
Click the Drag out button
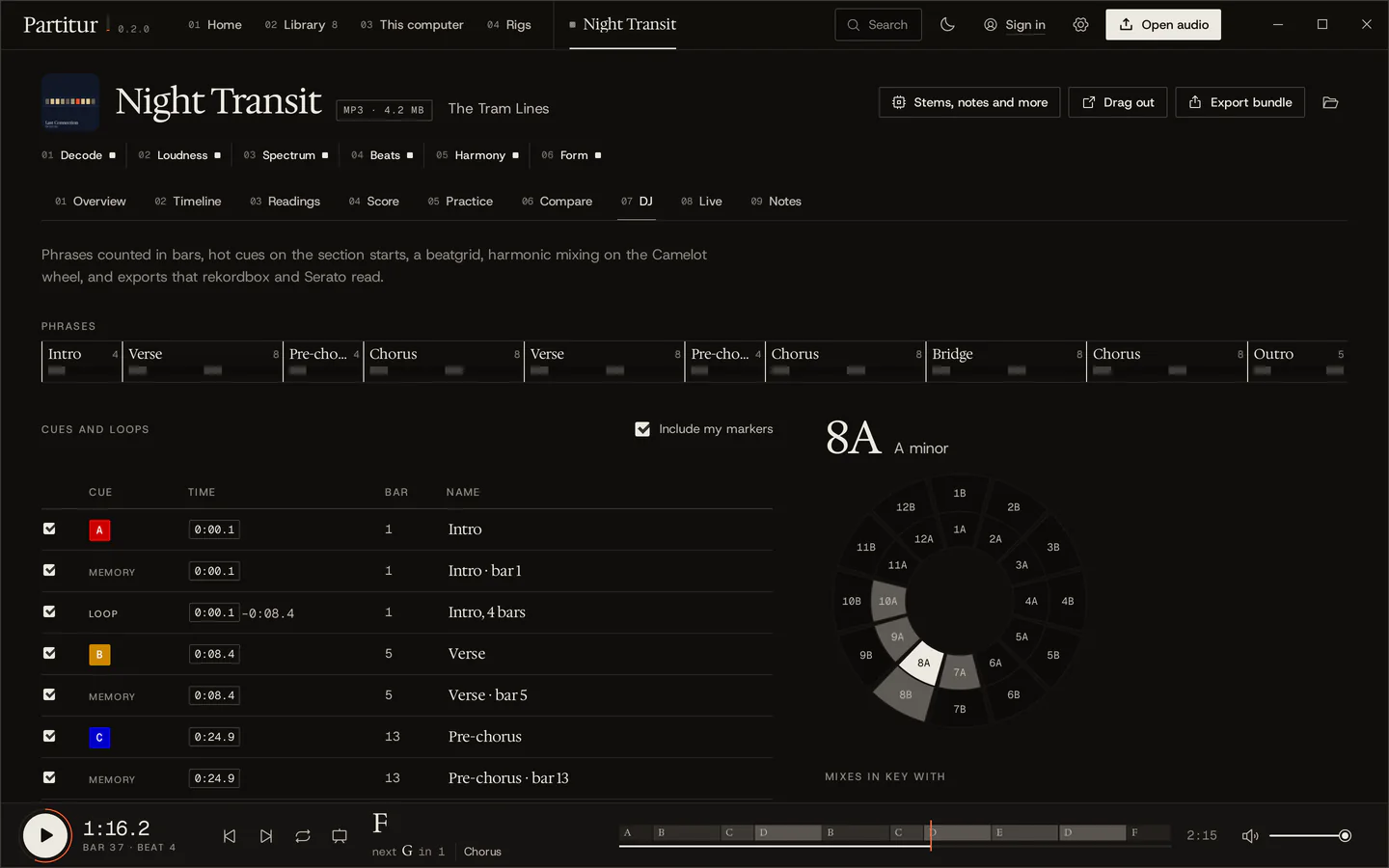1118,102
